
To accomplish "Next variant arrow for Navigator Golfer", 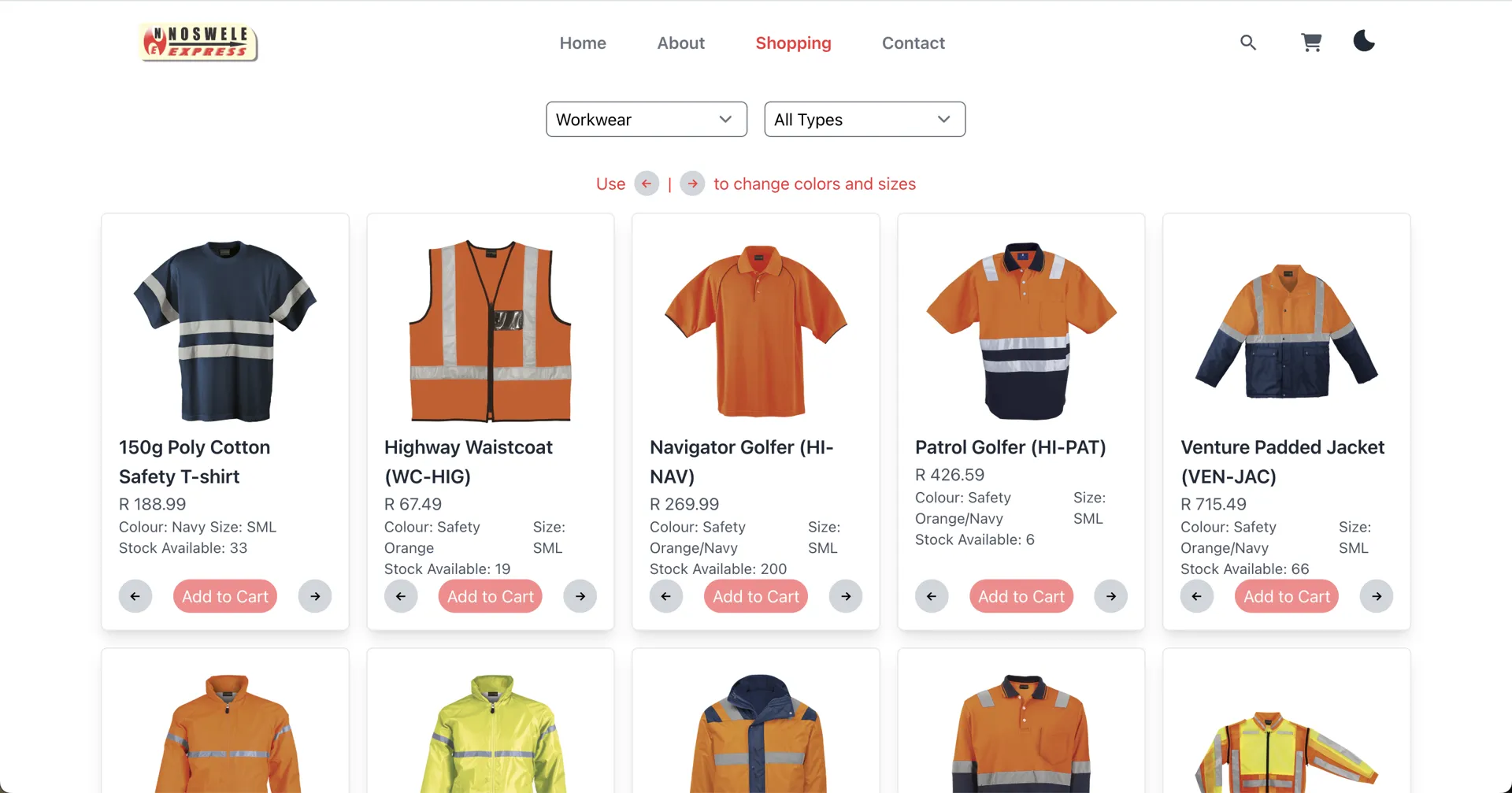I will click(846, 596).
